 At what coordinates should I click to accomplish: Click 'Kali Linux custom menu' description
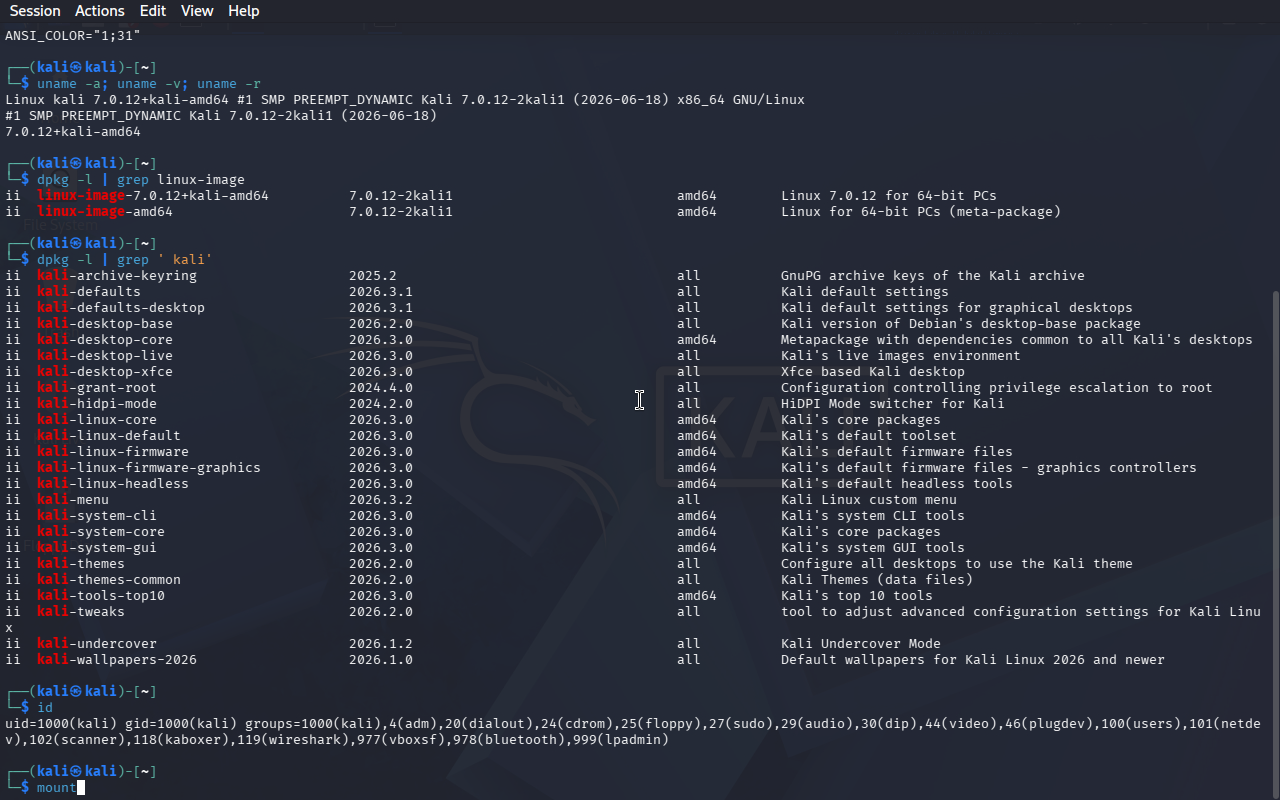869,500
